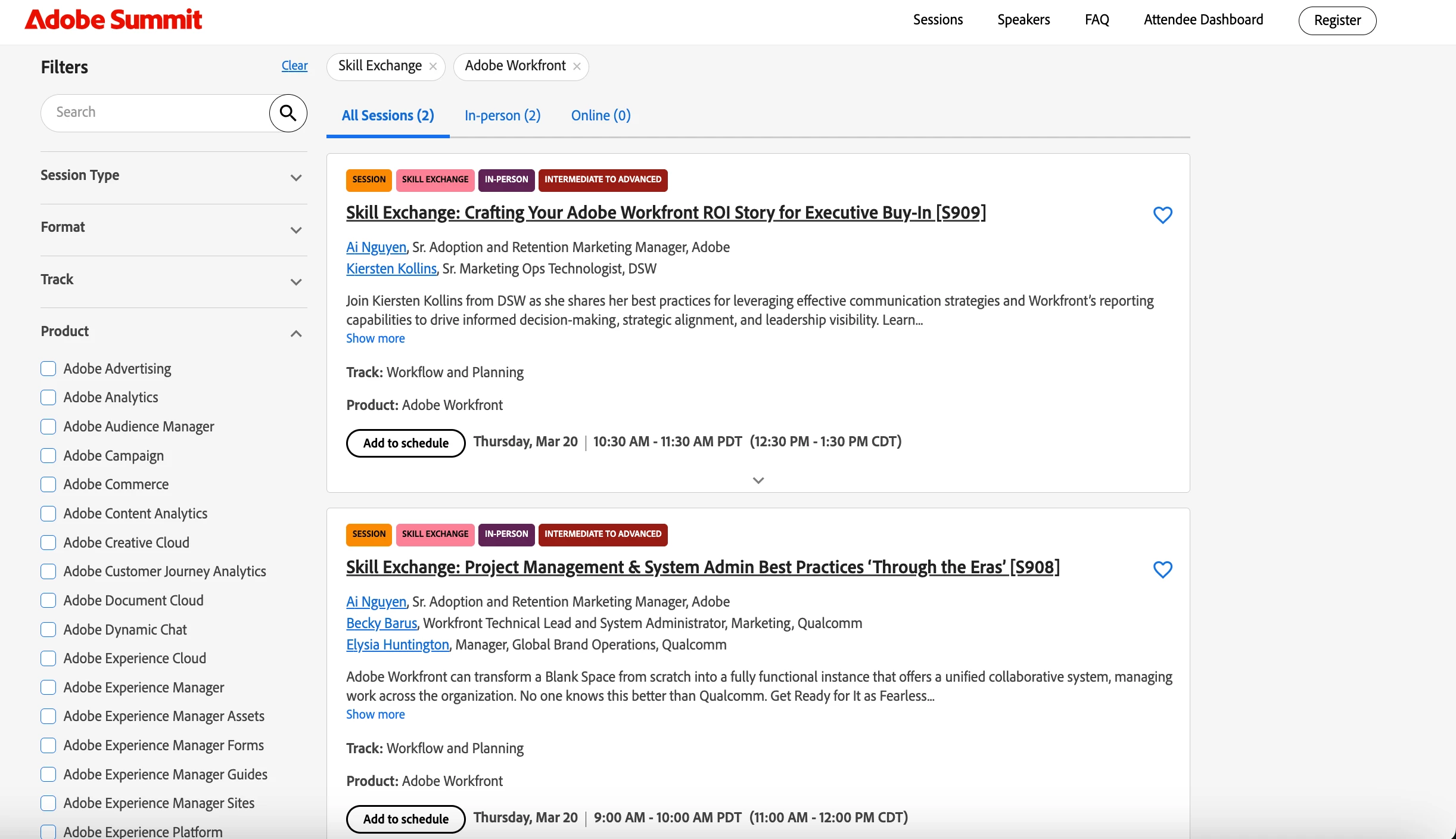Image resolution: width=1456 pixels, height=839 pixels.
Task: Remove the Skill Exchange filter chip
Action: 433,66
